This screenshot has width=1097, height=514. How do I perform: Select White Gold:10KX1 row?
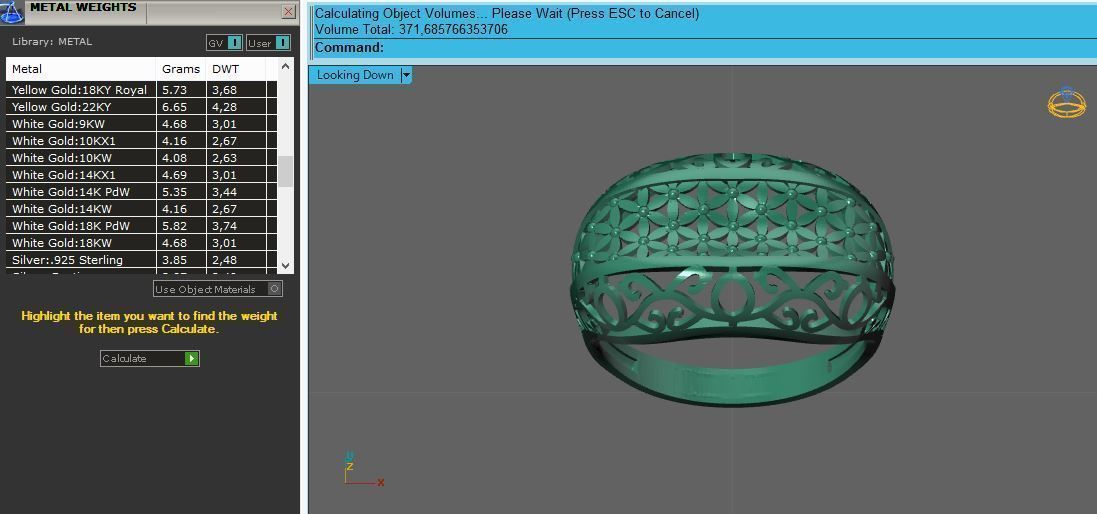tap(142, 141)
